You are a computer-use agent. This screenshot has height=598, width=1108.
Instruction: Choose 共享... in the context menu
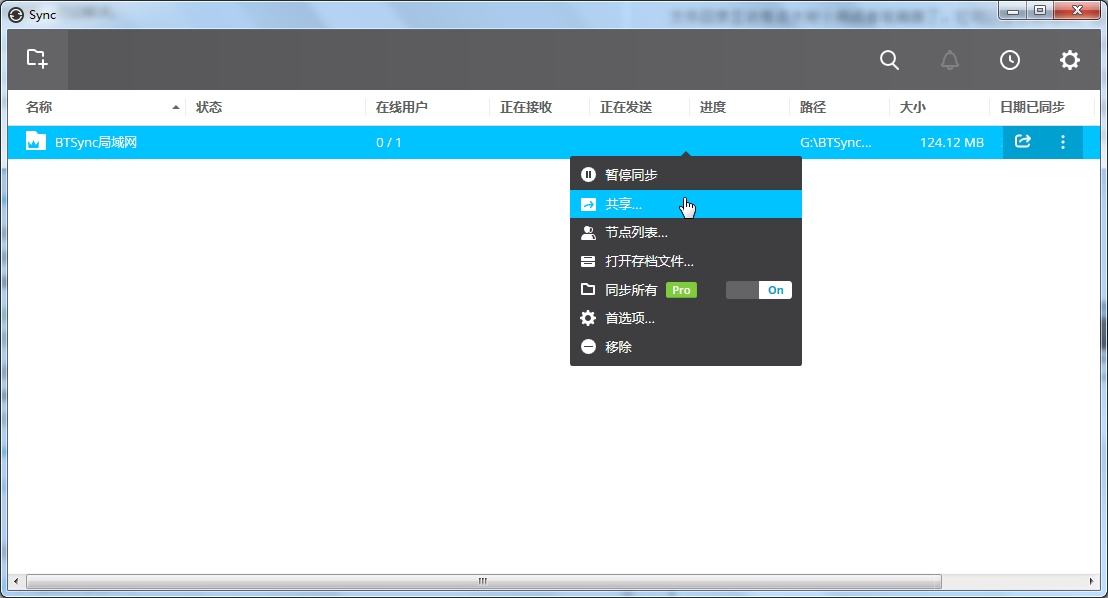685,204
